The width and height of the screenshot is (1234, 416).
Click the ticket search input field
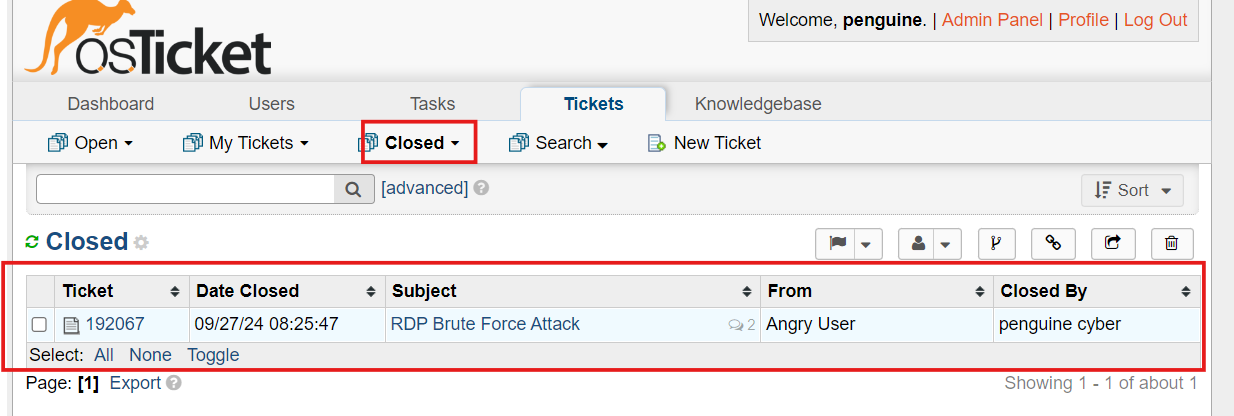(x=185, y=188)
